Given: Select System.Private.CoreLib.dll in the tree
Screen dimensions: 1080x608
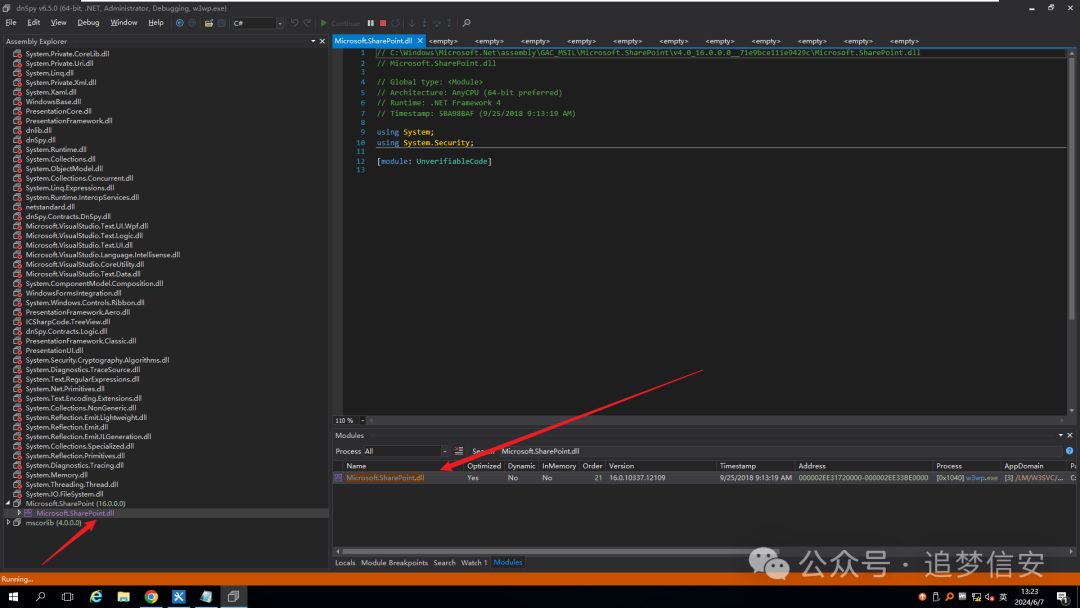Looking at the screenshot, I should click(68, 54).
